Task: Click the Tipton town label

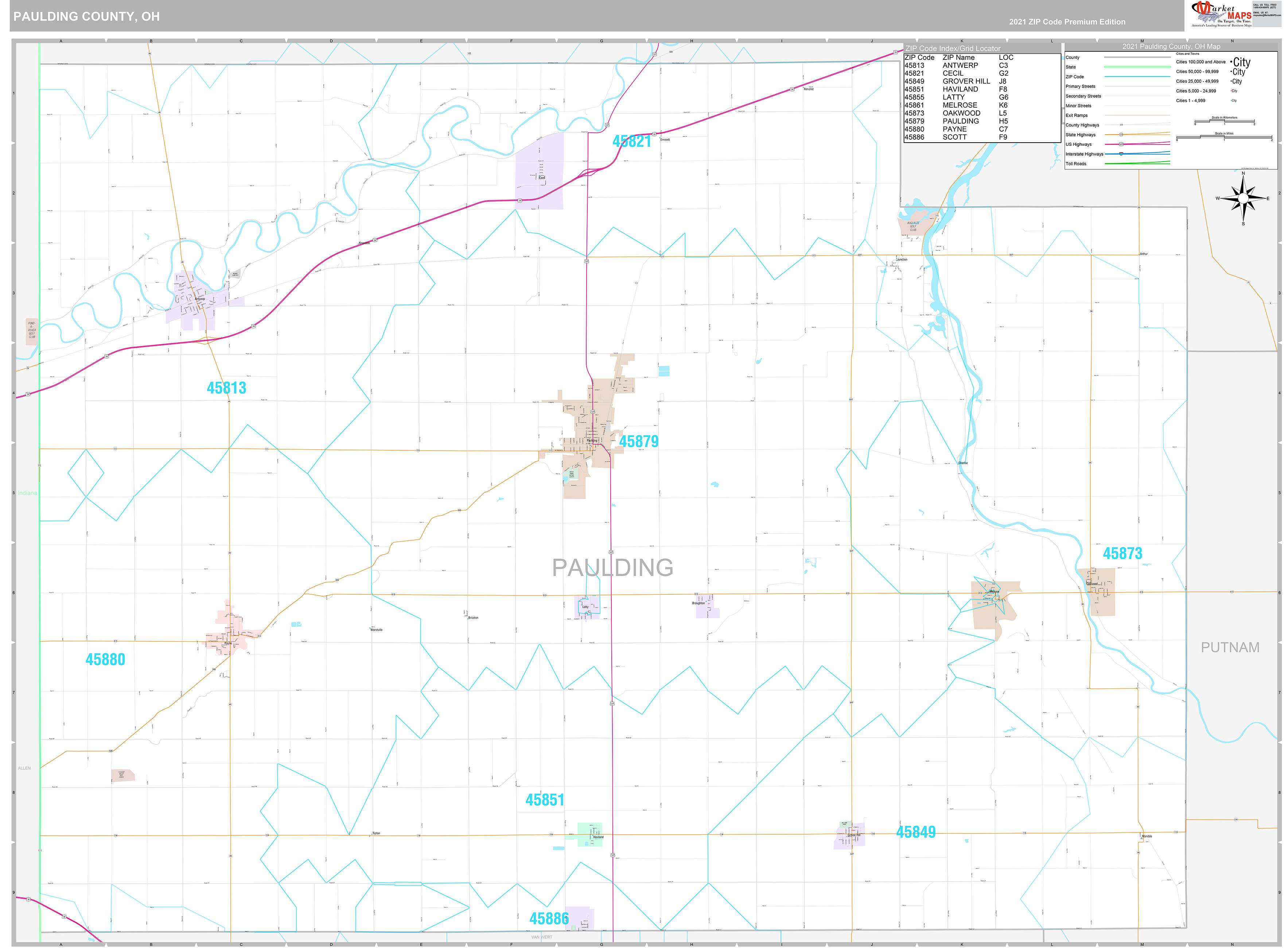Action: (376, 833)
